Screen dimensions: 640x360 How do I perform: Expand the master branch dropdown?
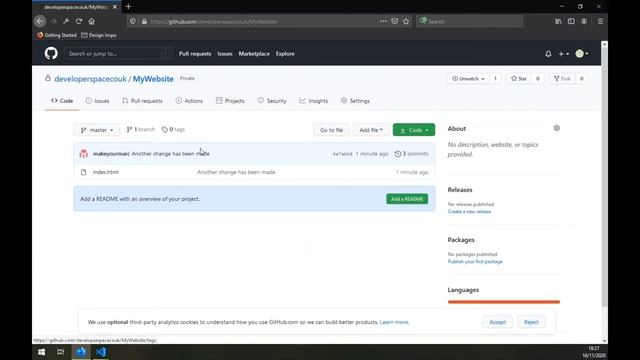coord(97,130)
